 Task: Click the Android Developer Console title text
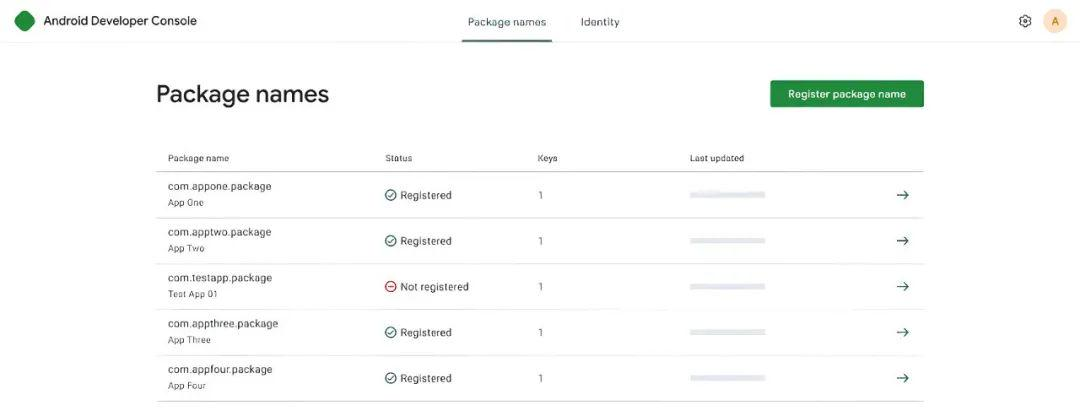[x=120, y=21]
